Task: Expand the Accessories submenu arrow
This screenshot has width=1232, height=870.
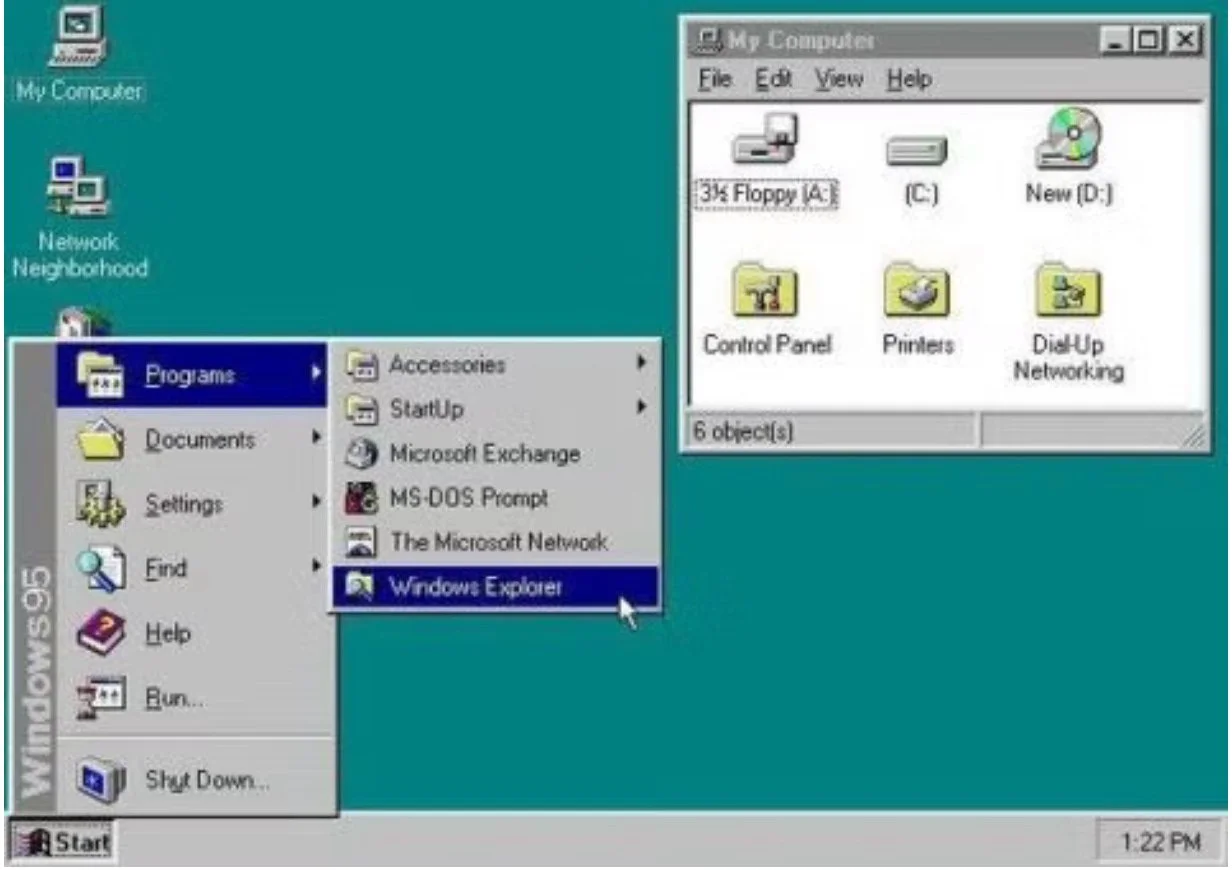Action: click(x=642, y=364)
